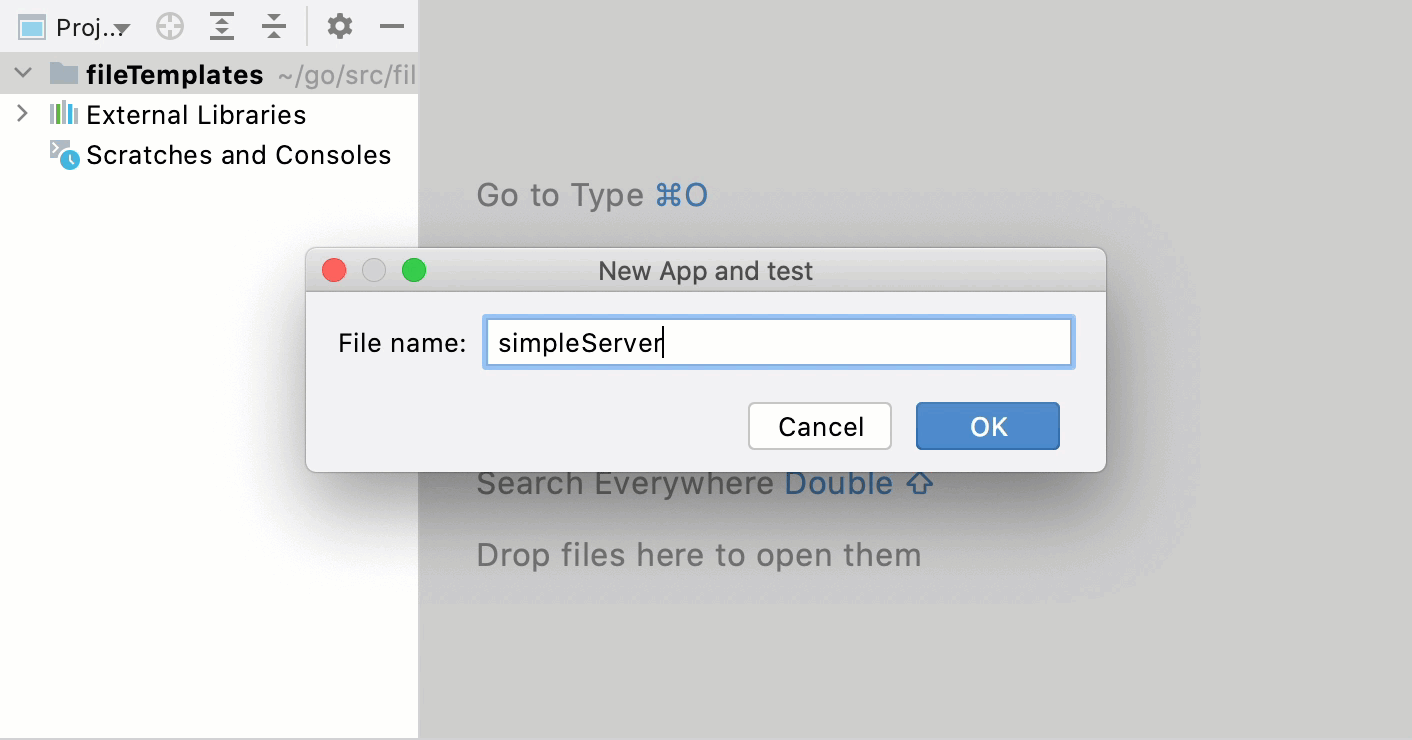This screenshot has width=1412, height=740.
Task: Click the Search Everywhere shortcut text
Action: point(618,483)
